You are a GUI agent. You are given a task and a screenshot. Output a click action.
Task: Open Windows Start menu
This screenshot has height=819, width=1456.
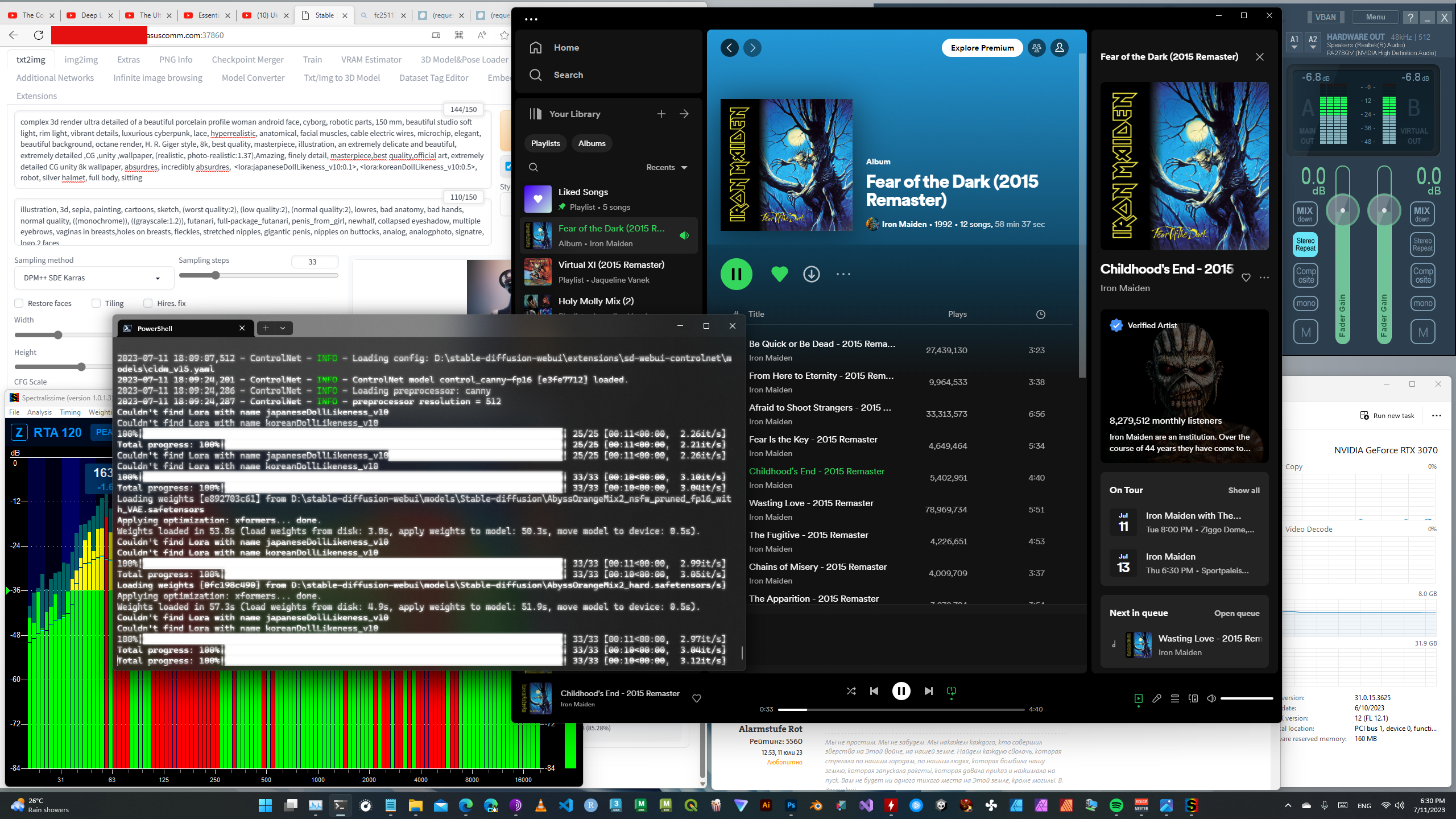[x=265, y=805]
